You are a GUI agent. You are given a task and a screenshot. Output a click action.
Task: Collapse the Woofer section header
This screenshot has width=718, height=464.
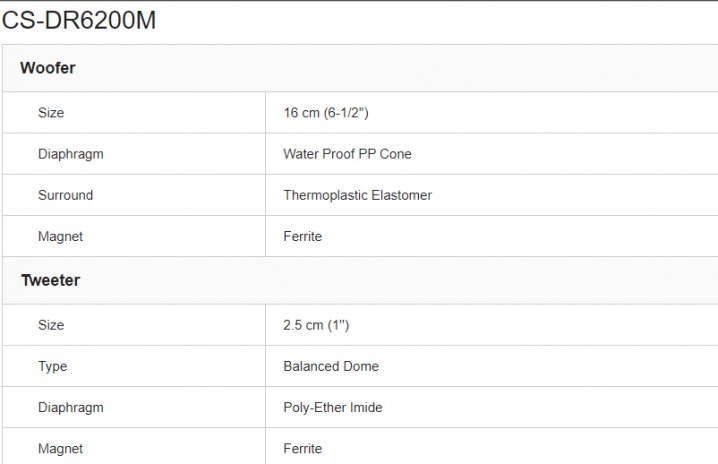[x=48, y=68]
